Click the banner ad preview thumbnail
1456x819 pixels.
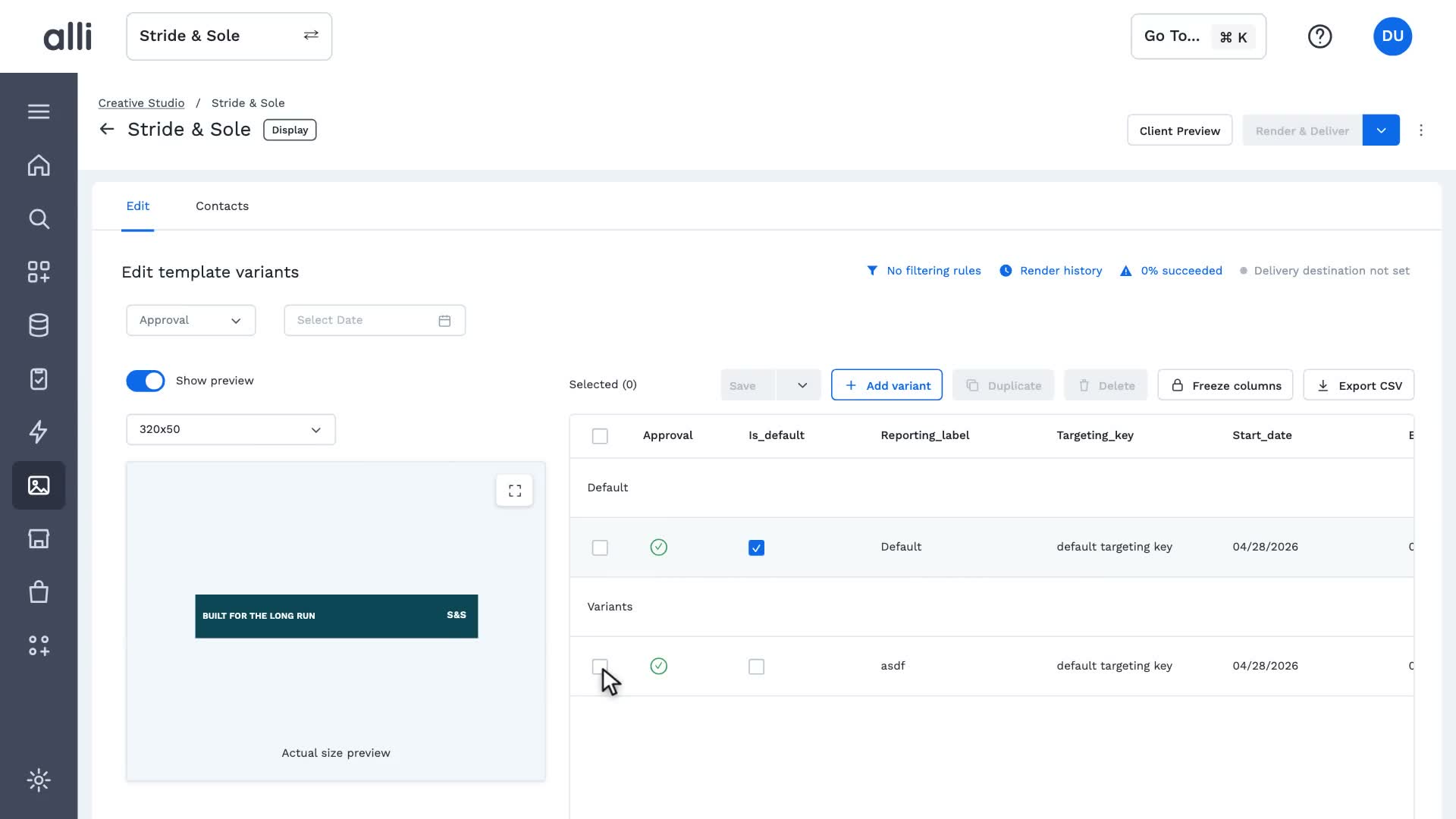point(337,616)
